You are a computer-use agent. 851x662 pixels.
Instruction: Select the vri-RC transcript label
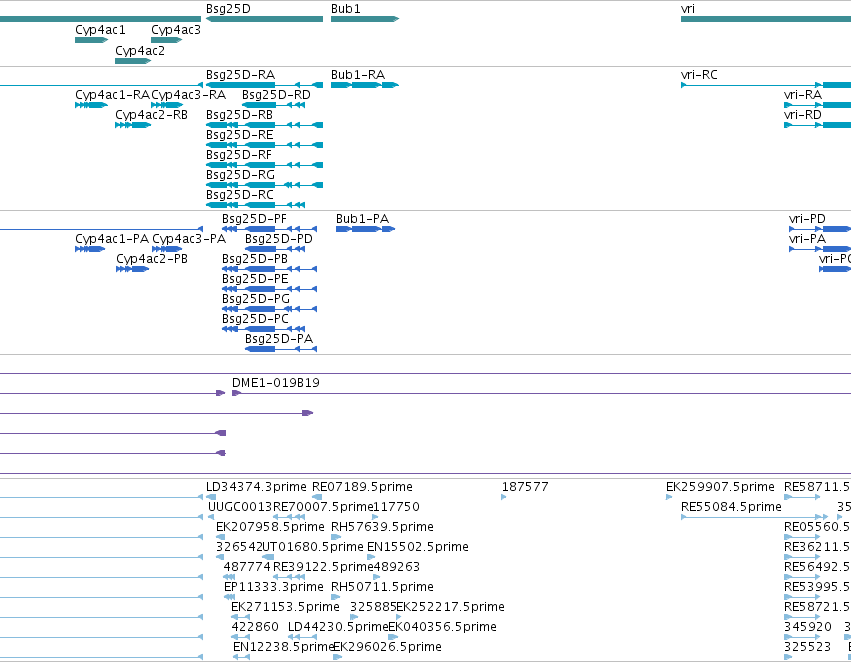pyautogui.click(x=699, y=75)
